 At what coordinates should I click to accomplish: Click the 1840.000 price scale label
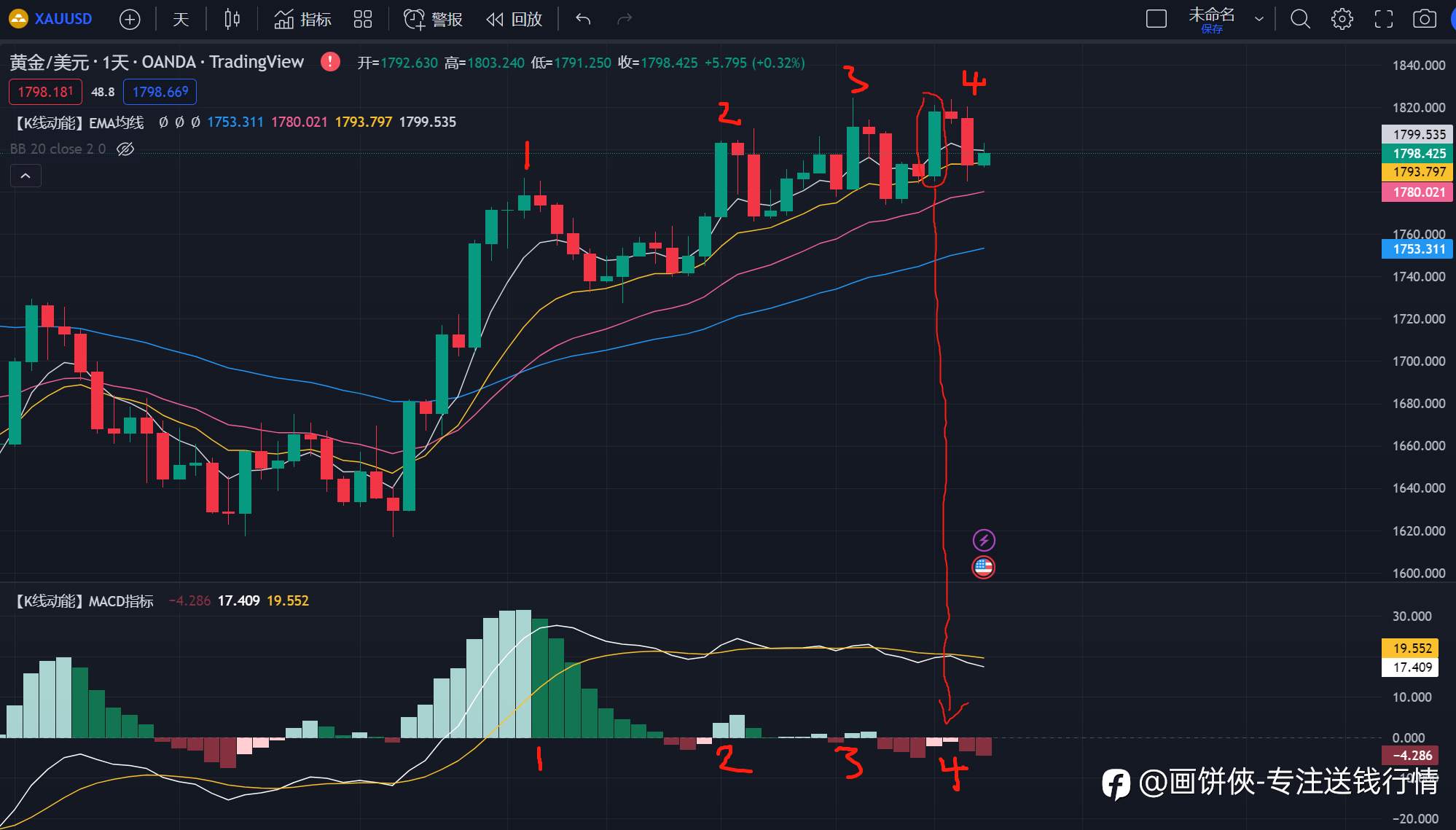pyautogui.click(x=1418, y=66)
